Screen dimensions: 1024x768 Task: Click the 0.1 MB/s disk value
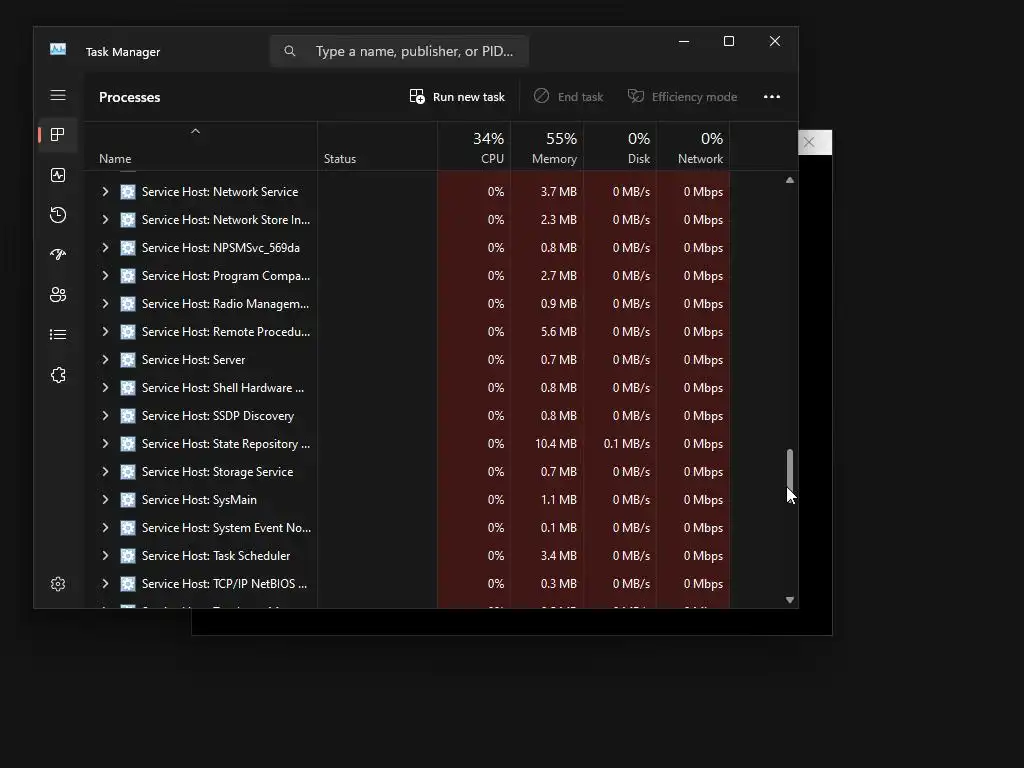[x=627, y=443]
